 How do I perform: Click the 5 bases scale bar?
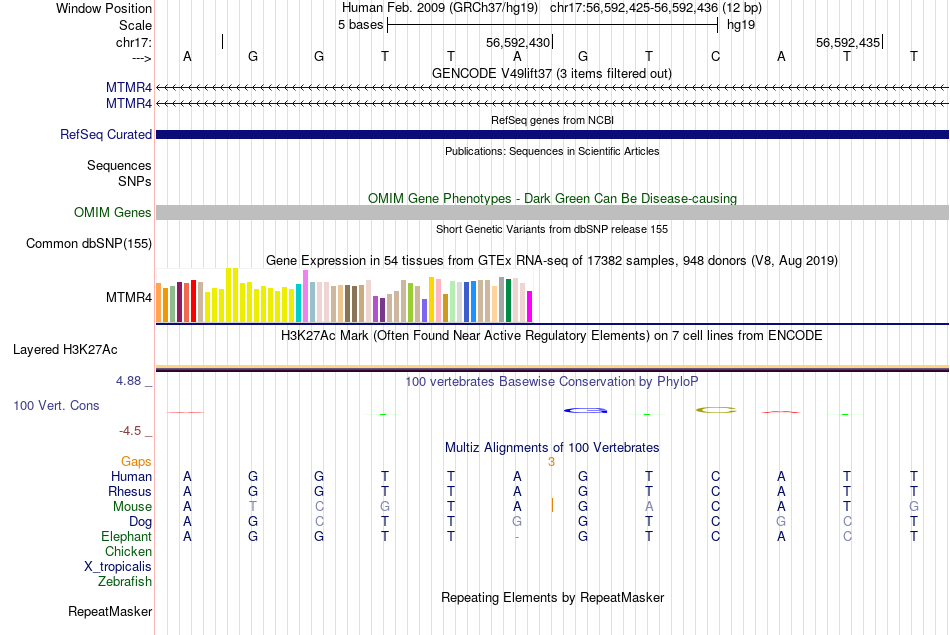pyautogui.click(x=553, y=25)
